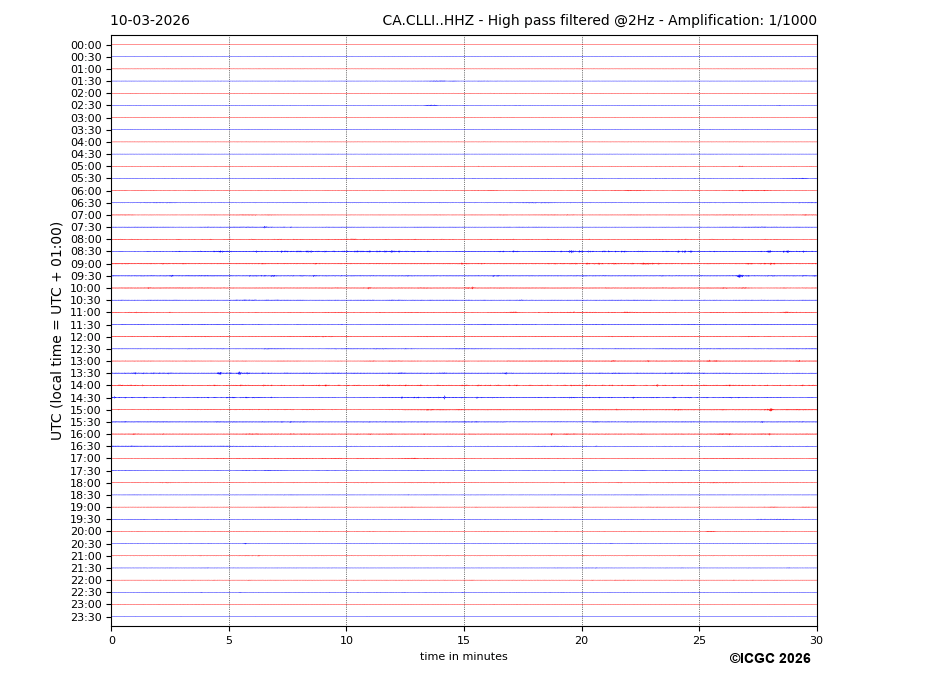Select the 00:00 time row label
This screenshot has width=927, height=696.
tap(86, 45)
